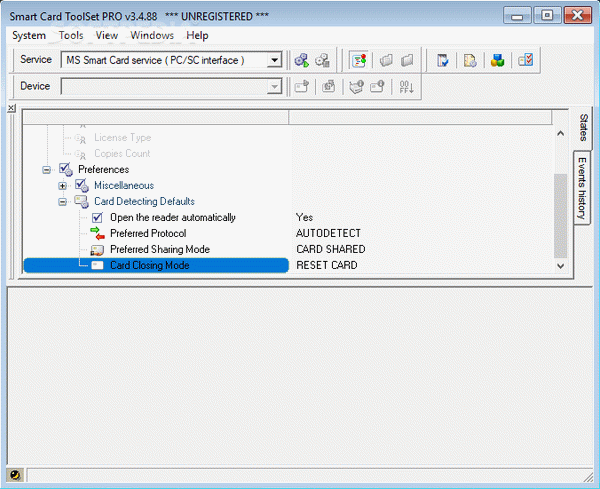Click the Preferences node icon in tree
This screenshot has width=600, height=489.
click(x=66, y=169)
